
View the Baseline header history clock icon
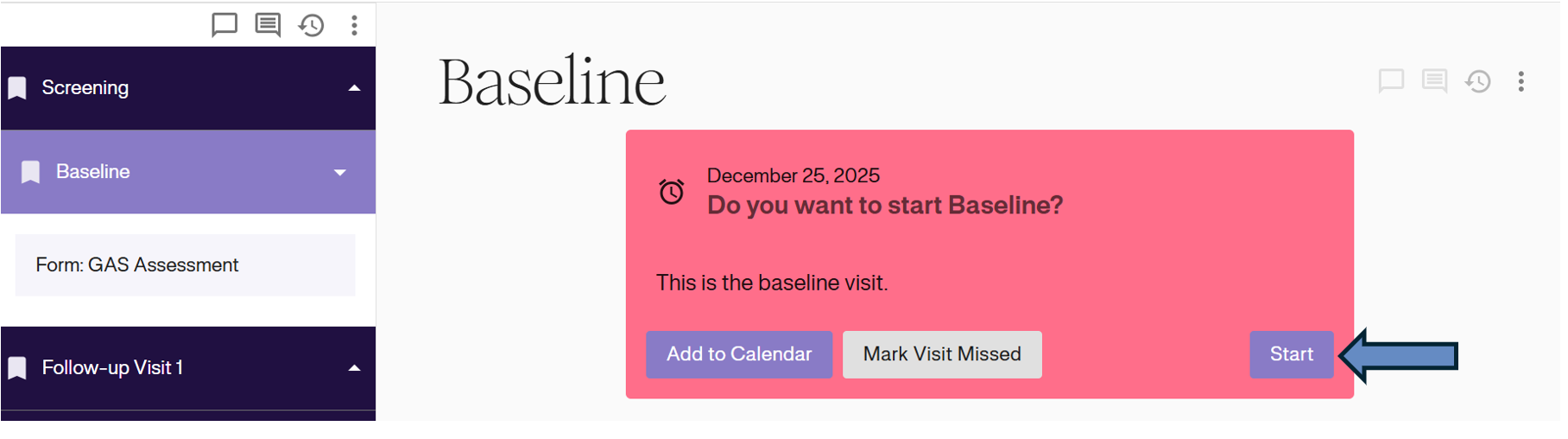pyautogui.click(x=1478, y=81)
